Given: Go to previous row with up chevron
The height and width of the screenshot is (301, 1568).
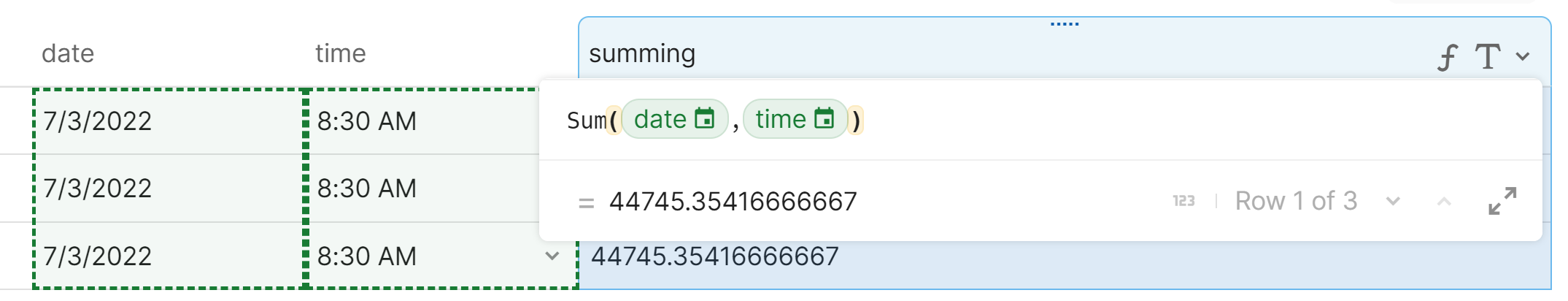Looking at the screenshot, I should pyautogui.click(x=1444, y=201).
